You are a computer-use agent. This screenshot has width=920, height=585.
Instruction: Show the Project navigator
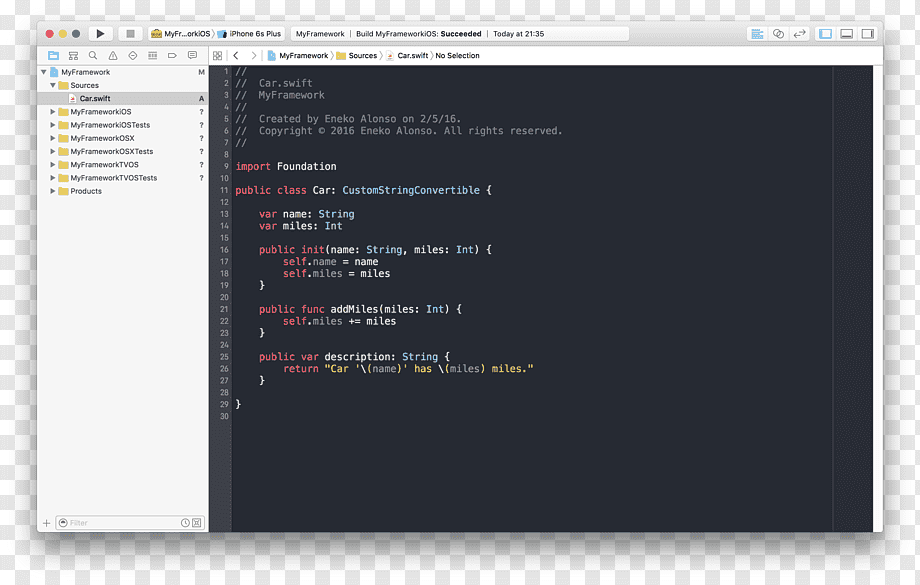point(53,56)
